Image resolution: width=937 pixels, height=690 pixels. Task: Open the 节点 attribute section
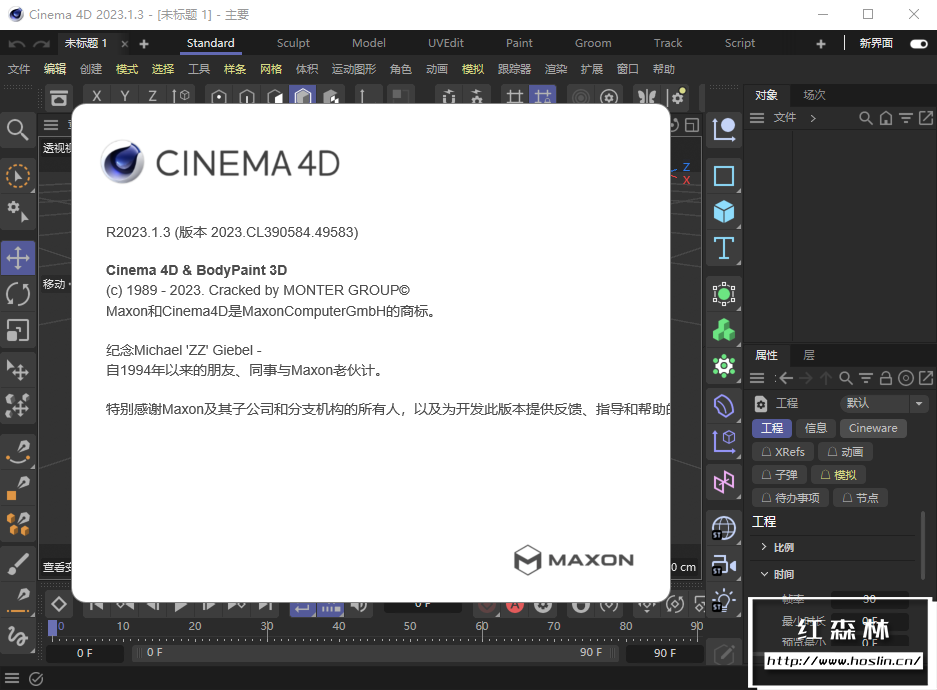(861, 498)
